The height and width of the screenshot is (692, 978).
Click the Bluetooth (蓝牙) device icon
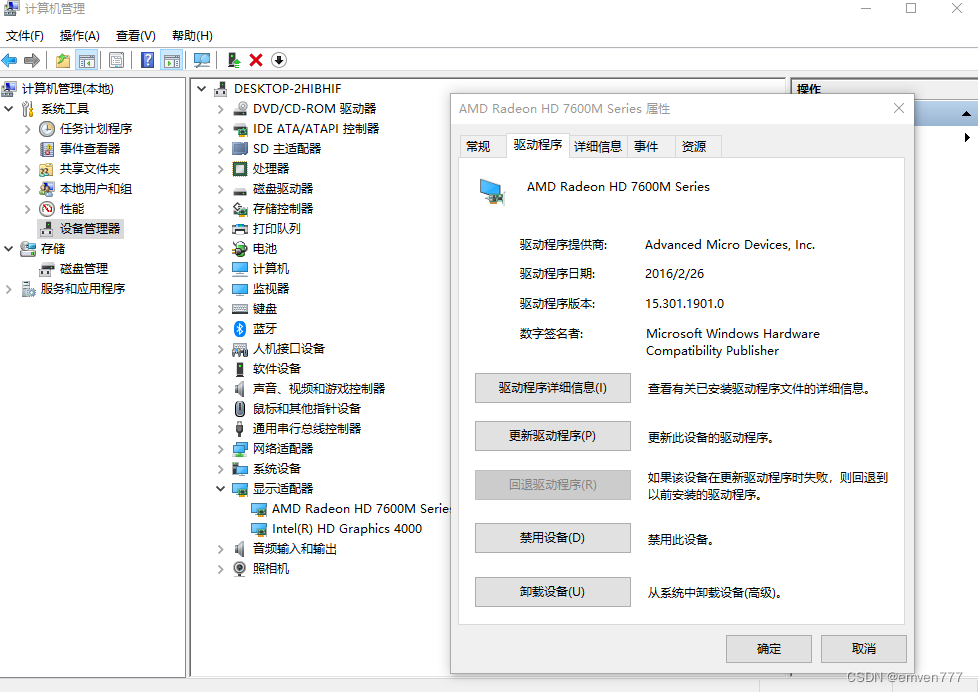(x=240, y=328)
